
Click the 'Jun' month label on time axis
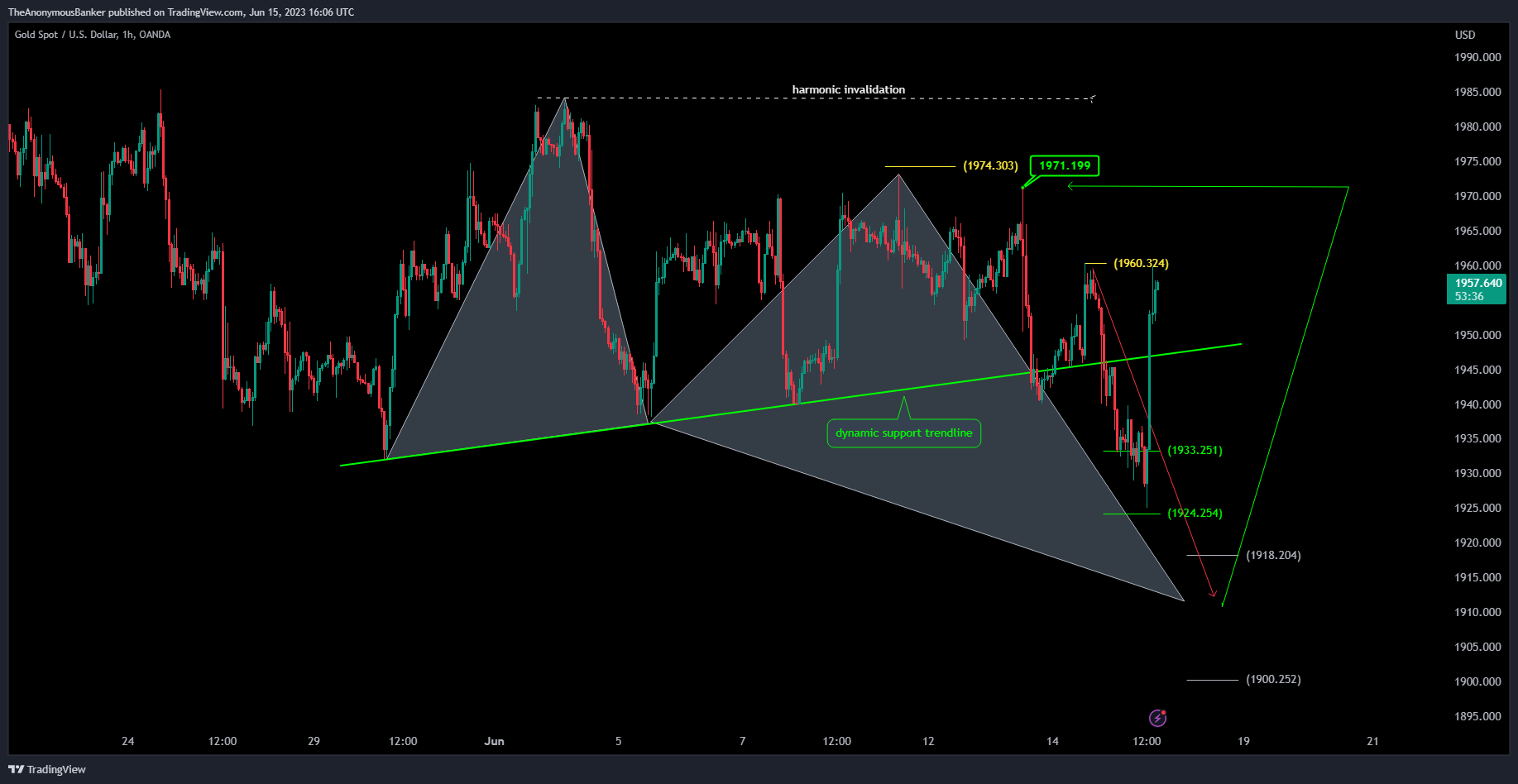tap(494, 742)
